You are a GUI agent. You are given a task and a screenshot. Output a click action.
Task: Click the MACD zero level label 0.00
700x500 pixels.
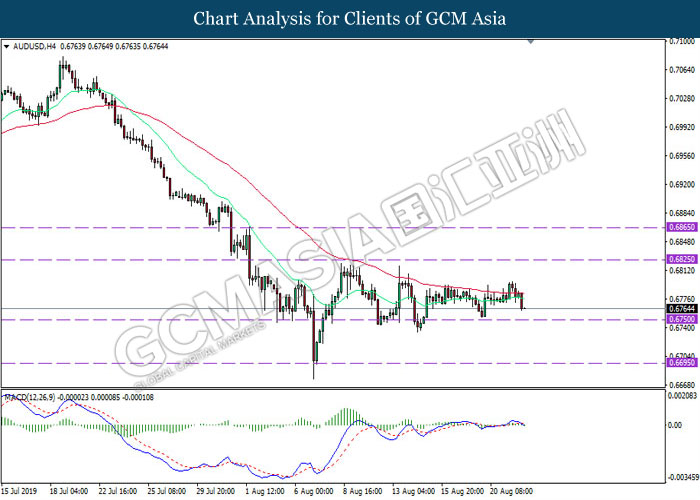(675, 425)
